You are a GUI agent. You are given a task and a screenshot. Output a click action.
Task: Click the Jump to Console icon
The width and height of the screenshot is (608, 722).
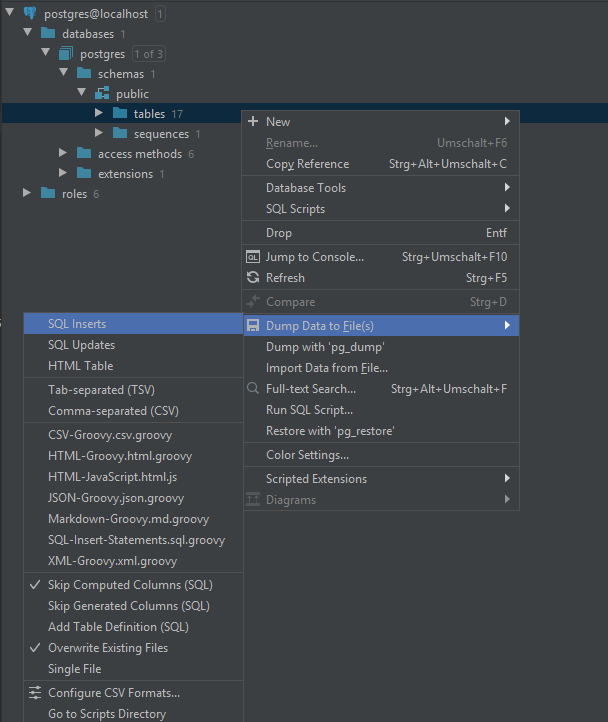pyautogui.click(x=253, y=257)
